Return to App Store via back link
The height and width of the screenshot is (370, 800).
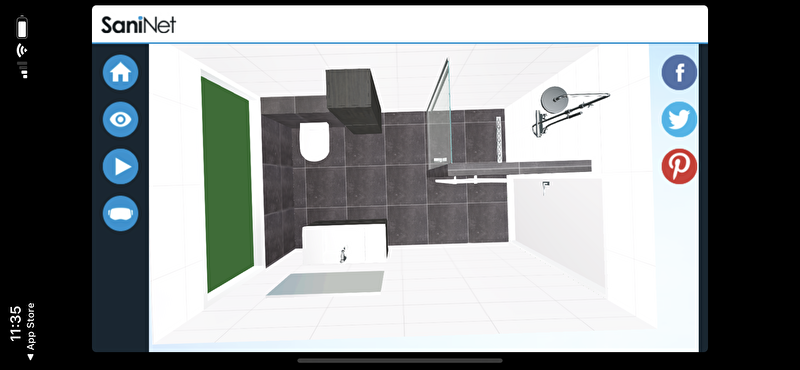pyautogui.click(x=30, y=331)
